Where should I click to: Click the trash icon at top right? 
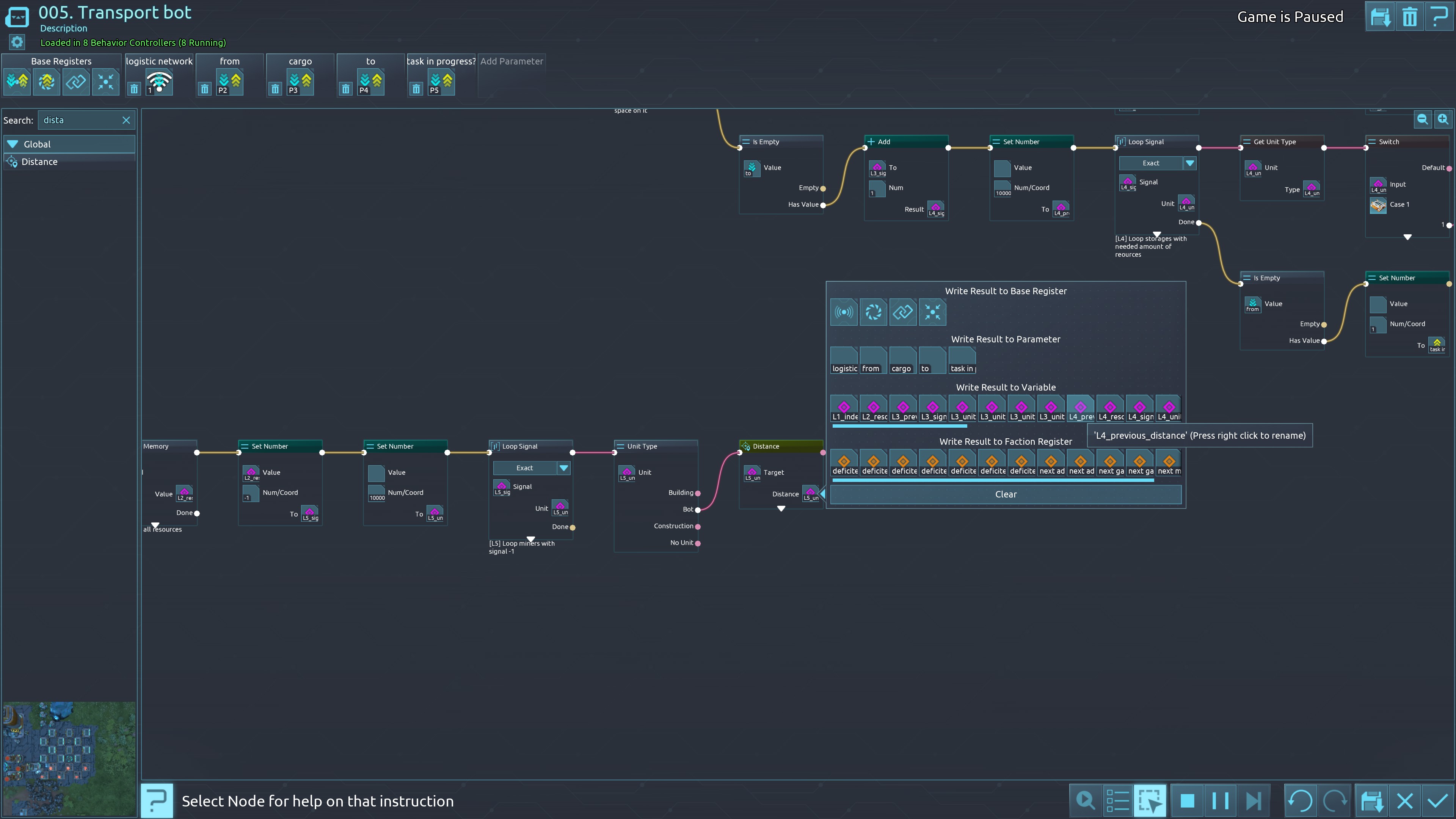click(x=1410, y=17)
